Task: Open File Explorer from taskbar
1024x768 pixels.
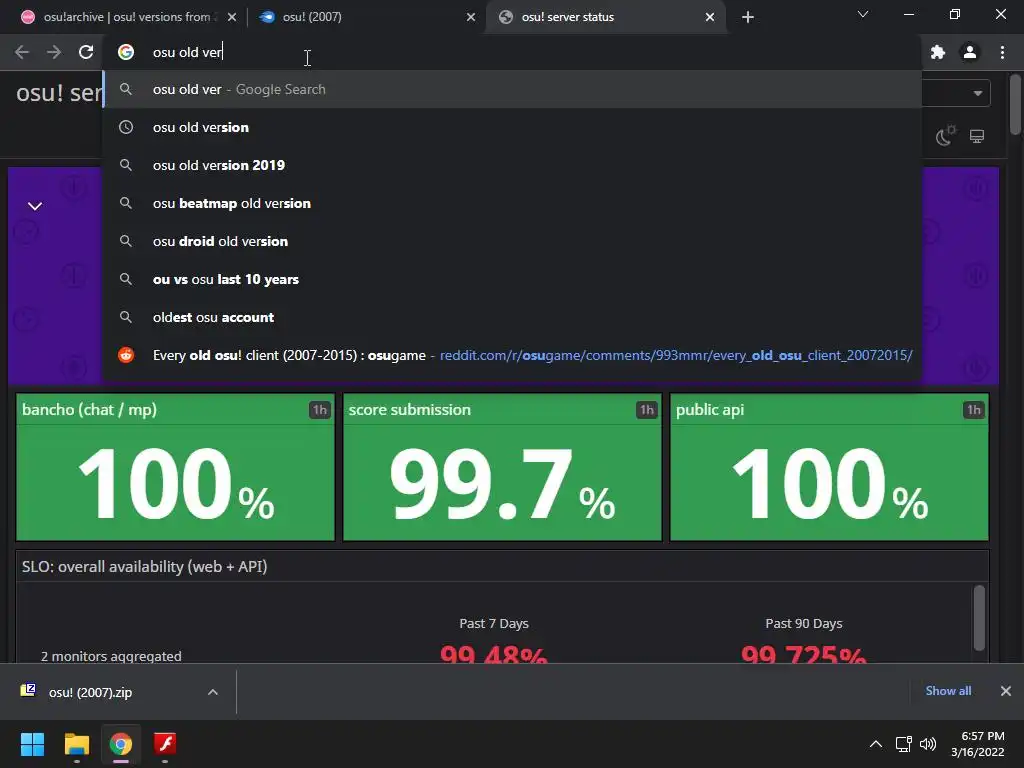Action: coord(76,744)
